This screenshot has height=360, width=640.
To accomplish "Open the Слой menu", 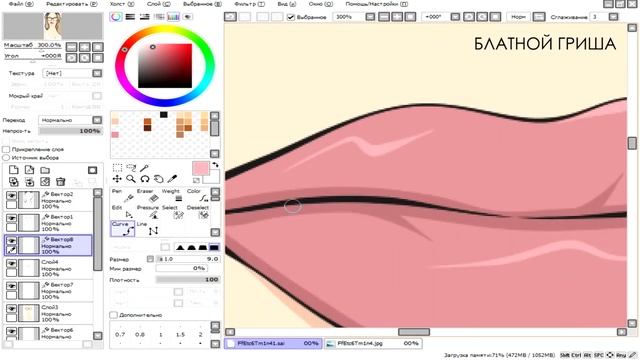I will click(x=158, y=4).
